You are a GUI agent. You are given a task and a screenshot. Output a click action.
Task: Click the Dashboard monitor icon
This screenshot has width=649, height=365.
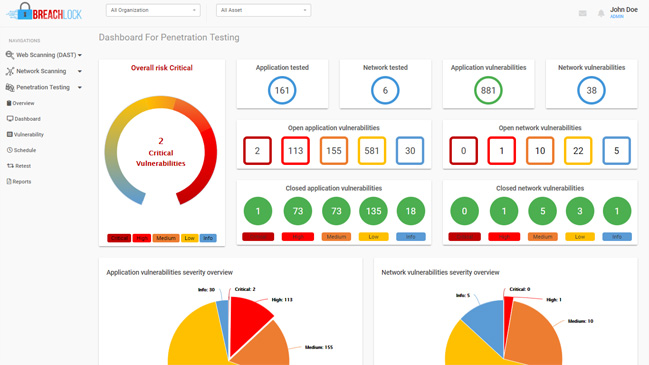pyautogui.click(x=10, y=119)
